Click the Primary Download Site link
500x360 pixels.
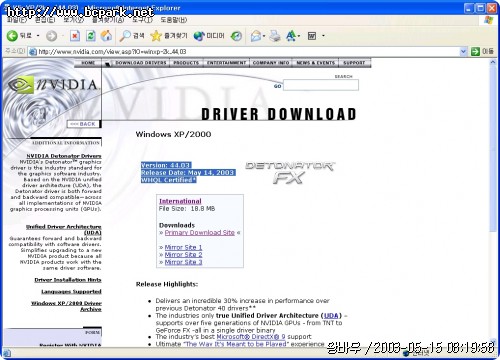(200, 232)
